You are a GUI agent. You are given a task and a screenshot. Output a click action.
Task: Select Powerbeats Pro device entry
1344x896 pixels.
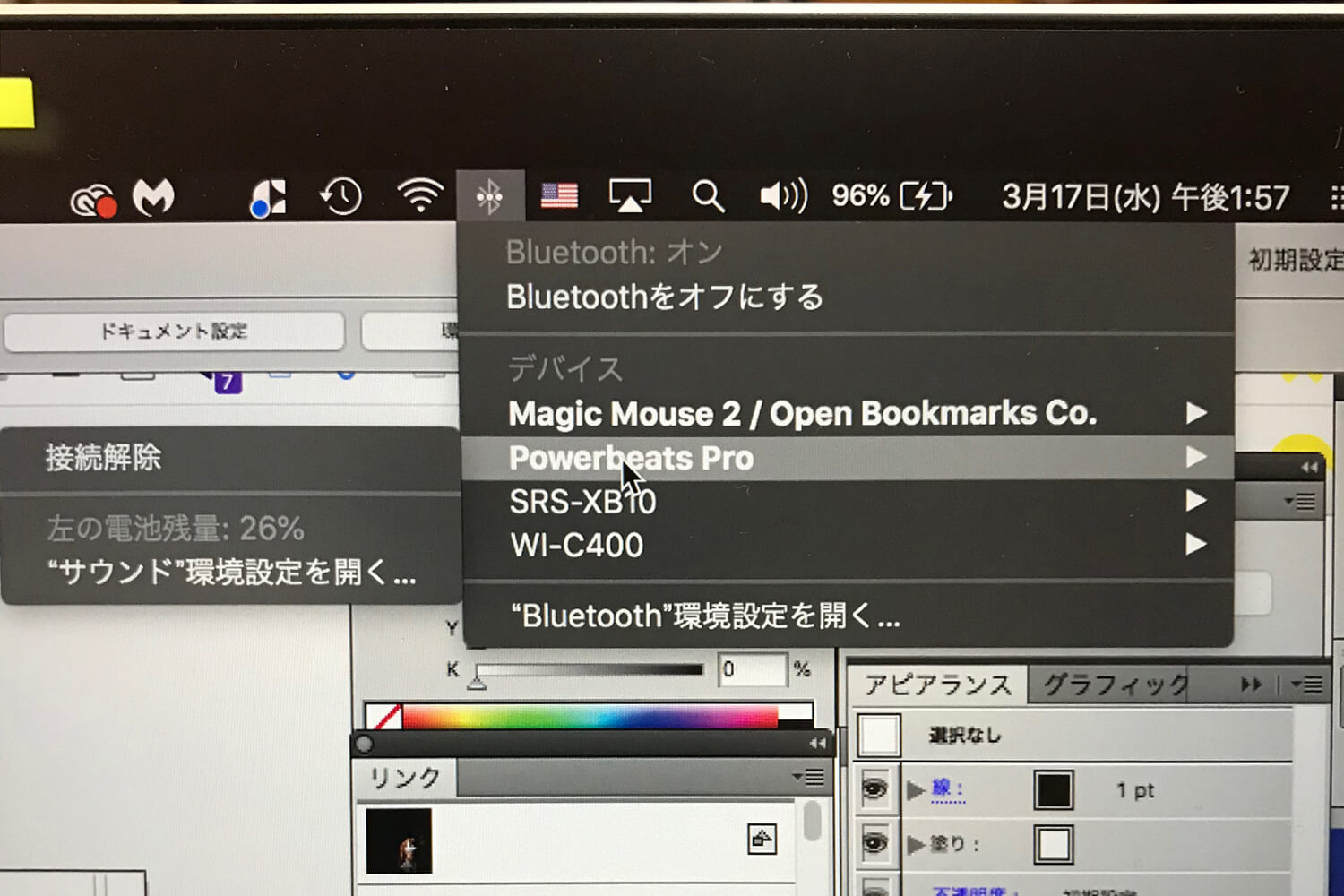[x=847, y=458]
